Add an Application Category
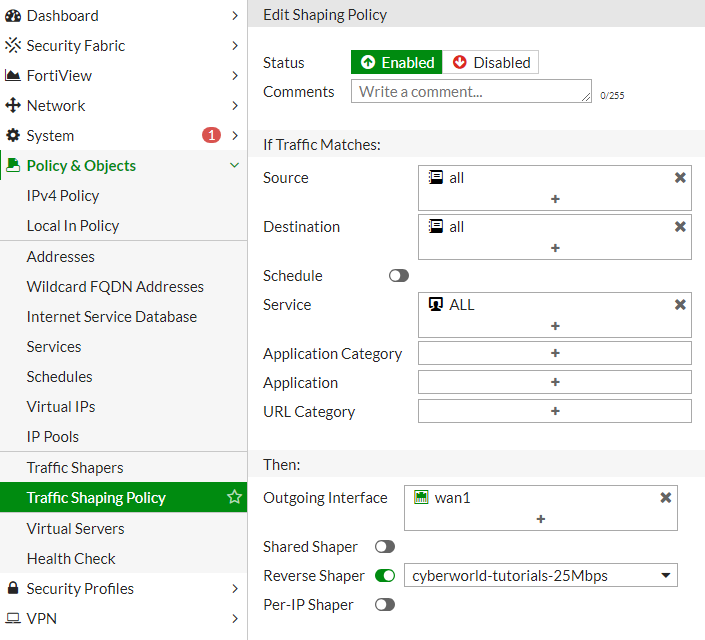705x640 pixels. [x=555, y=353]
